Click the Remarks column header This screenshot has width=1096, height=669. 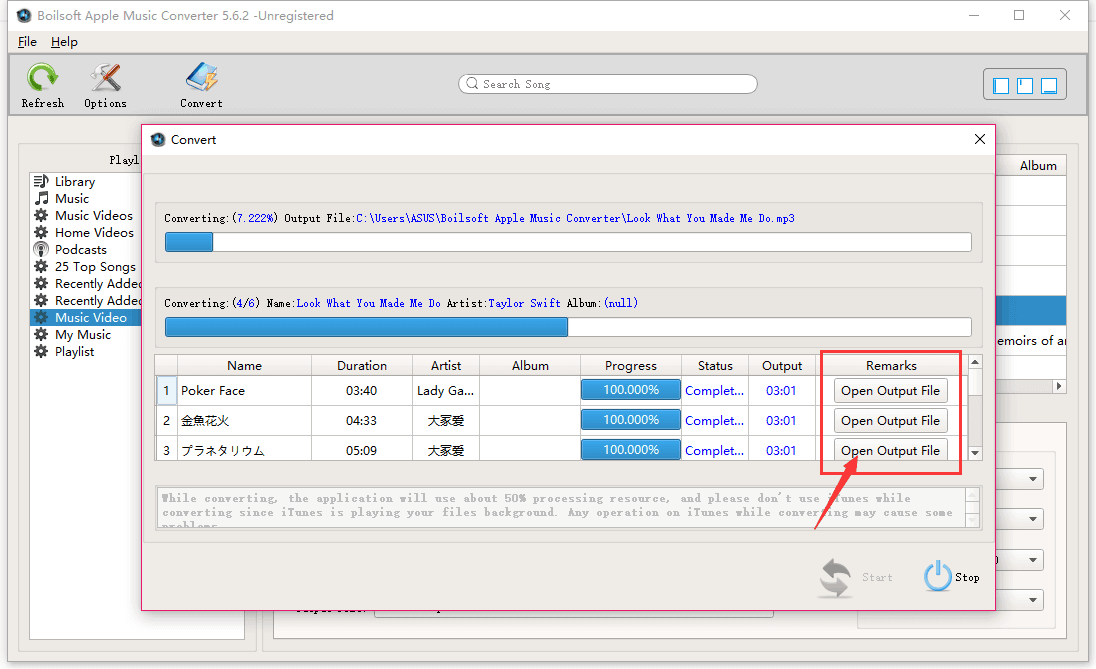[x=891, y=366]
